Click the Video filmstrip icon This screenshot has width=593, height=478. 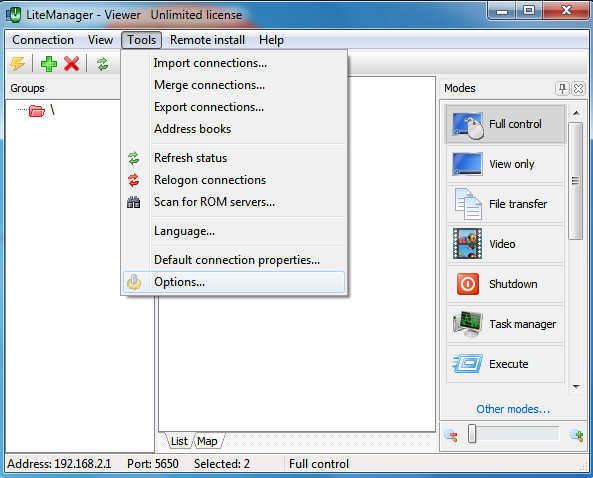(467, 244)
